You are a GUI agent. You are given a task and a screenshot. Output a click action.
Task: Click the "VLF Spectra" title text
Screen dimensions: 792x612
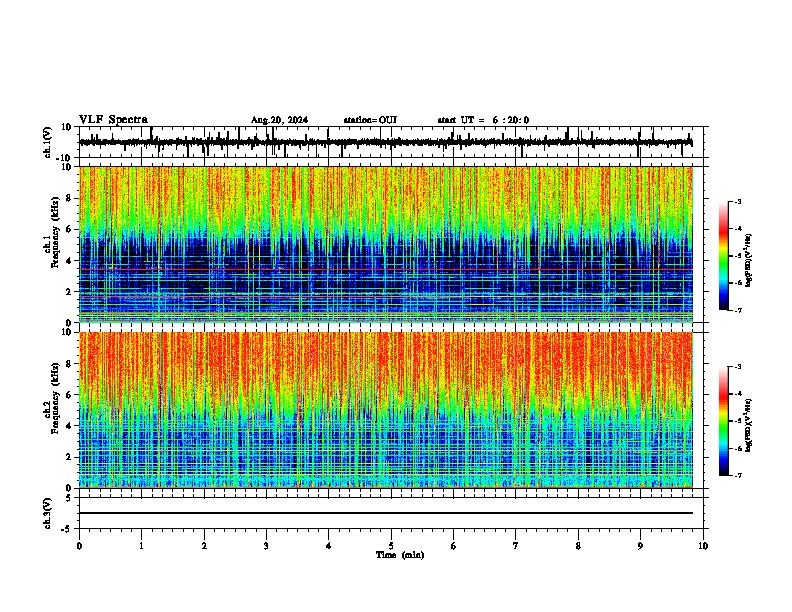click(113, 120)
